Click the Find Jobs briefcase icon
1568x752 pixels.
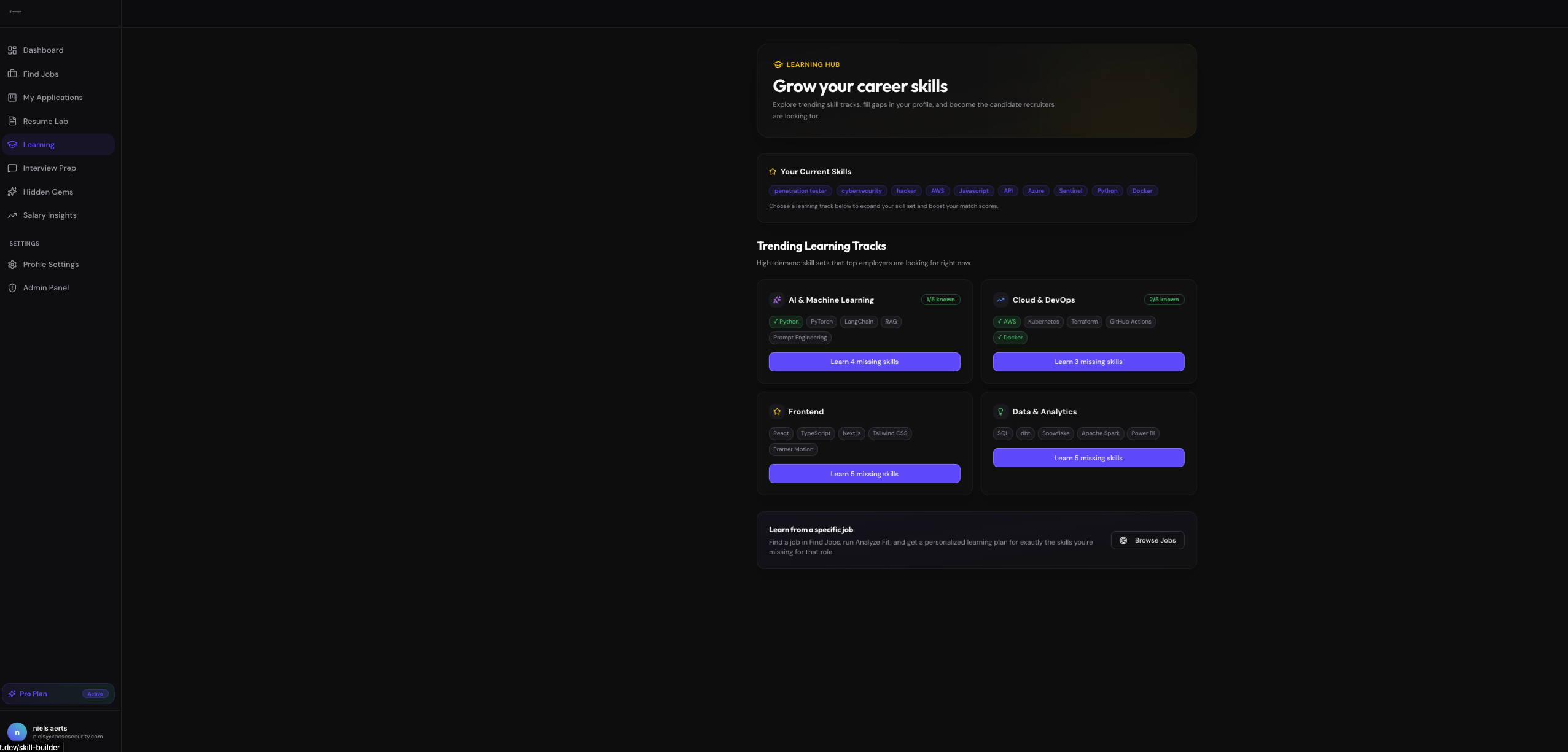click(12, 74)
